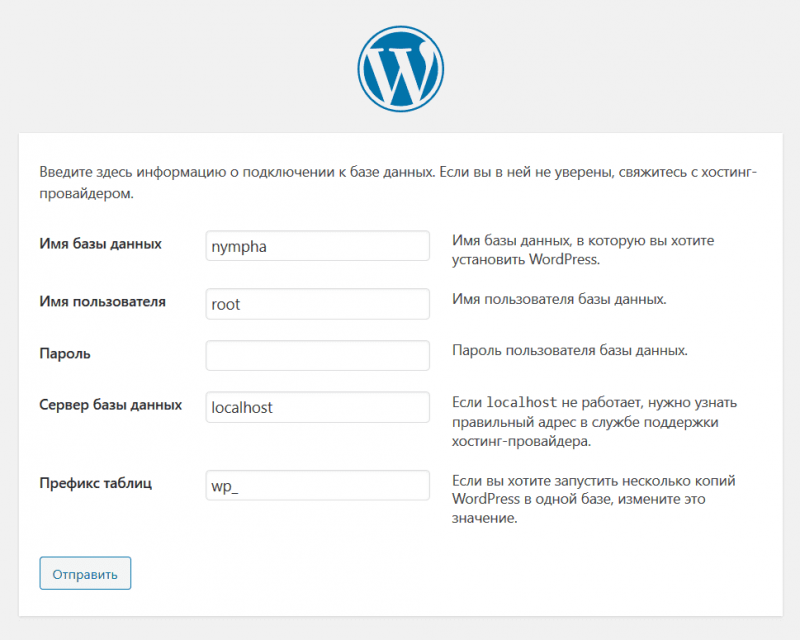Submit the form with the Отправить button
This screenshot has height=640, width=800.
(x=85, y=573)
